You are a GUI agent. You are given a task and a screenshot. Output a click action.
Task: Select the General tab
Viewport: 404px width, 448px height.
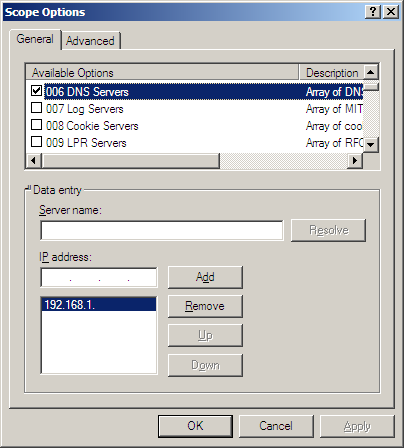click(35, 39)
